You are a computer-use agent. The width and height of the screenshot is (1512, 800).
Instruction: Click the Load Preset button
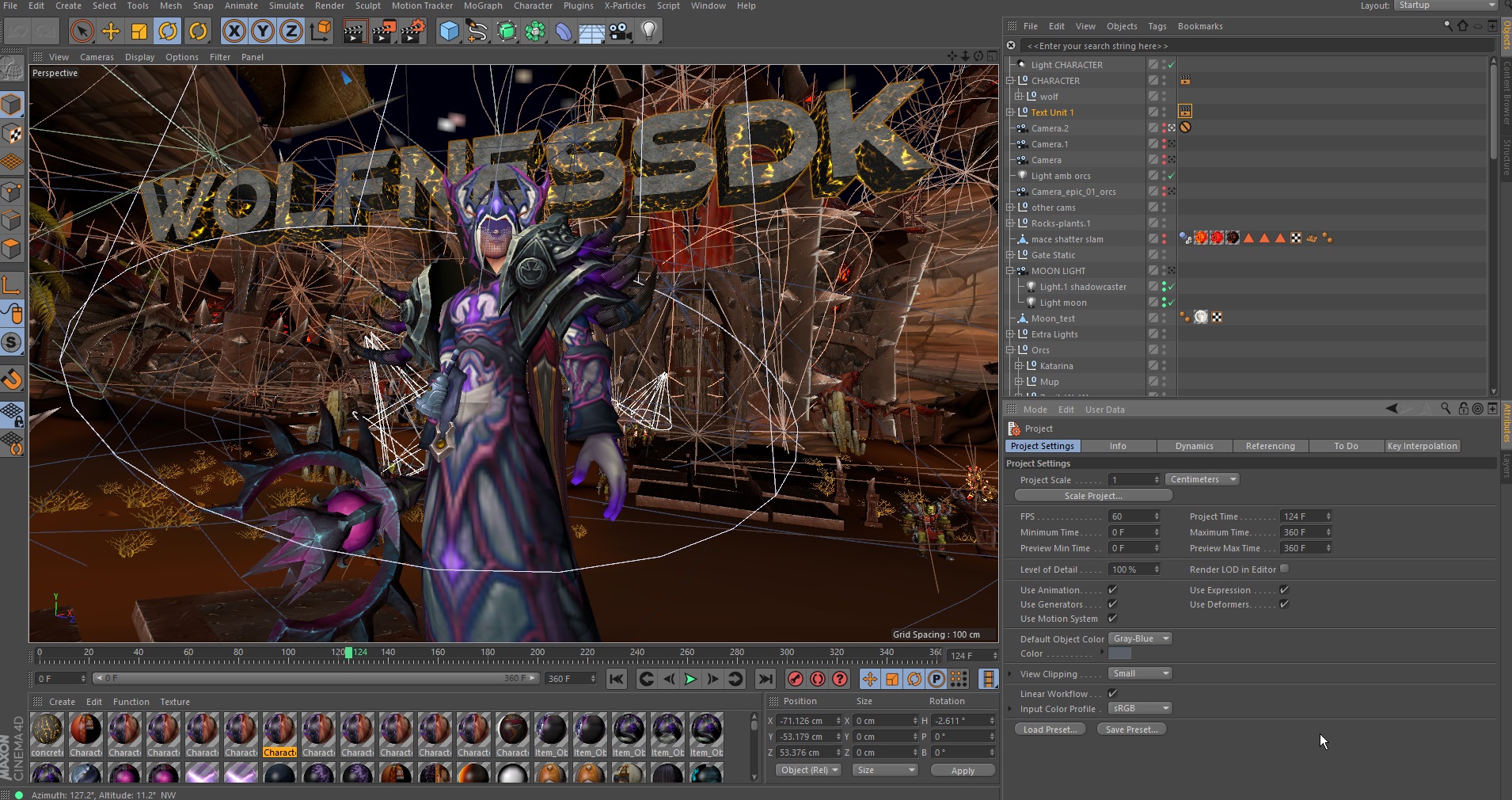(1050, 730)
